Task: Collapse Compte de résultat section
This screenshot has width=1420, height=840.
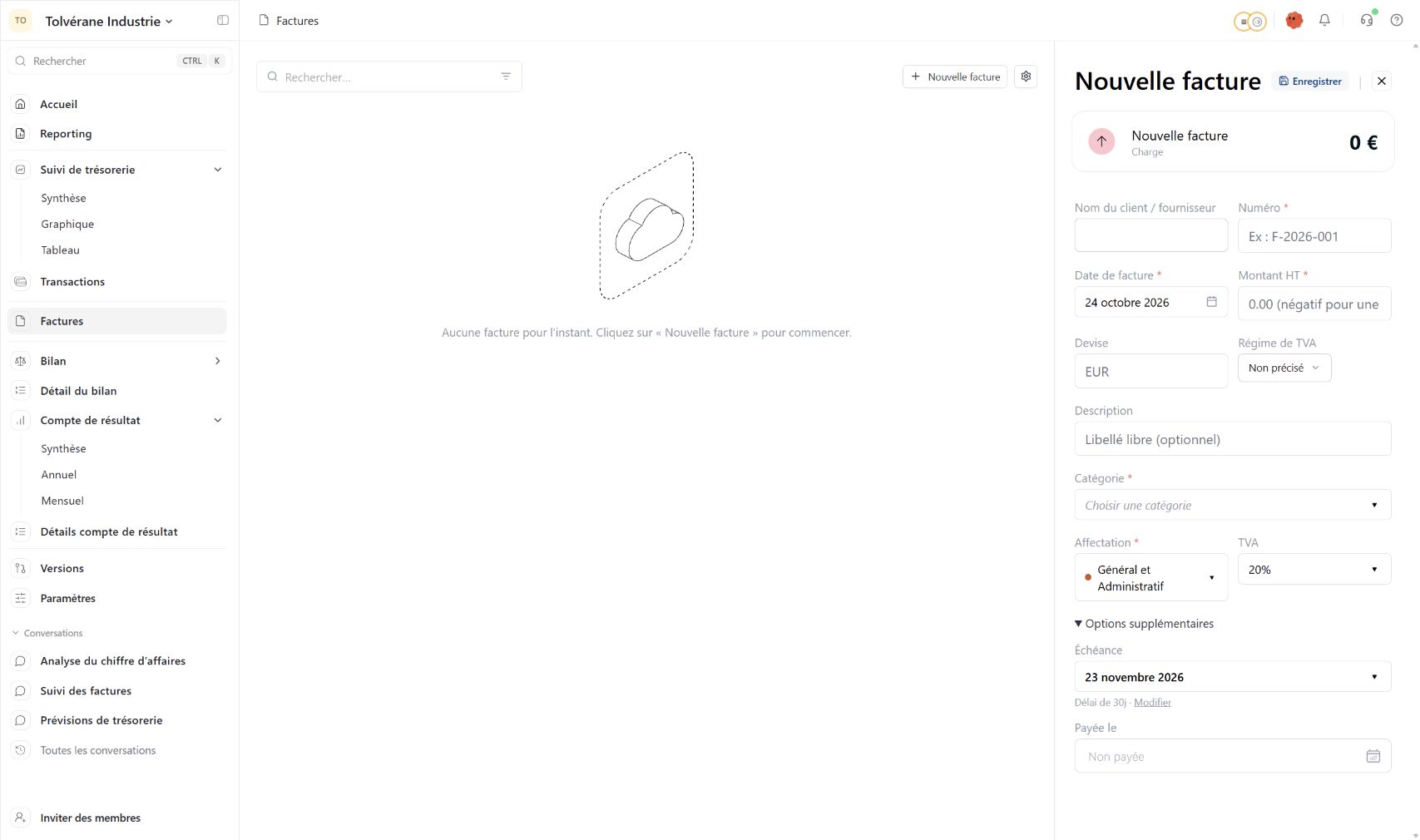Action: tap(218, 421)
